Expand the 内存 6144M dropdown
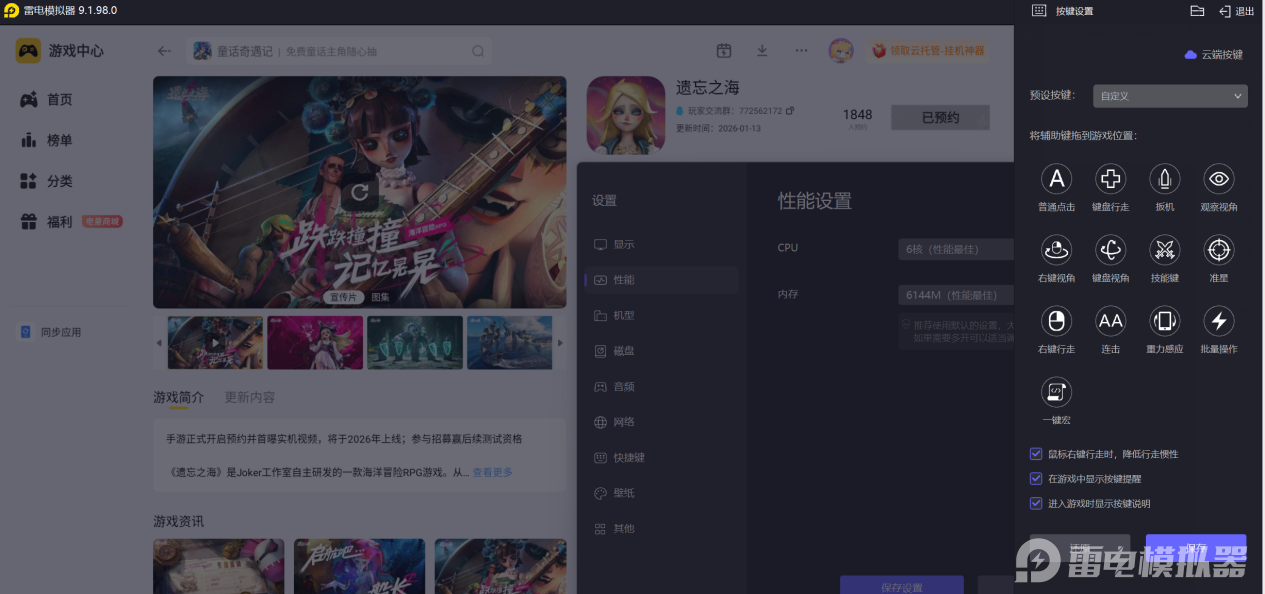Screen dimensions: 1265x594 tap(955, 295)
